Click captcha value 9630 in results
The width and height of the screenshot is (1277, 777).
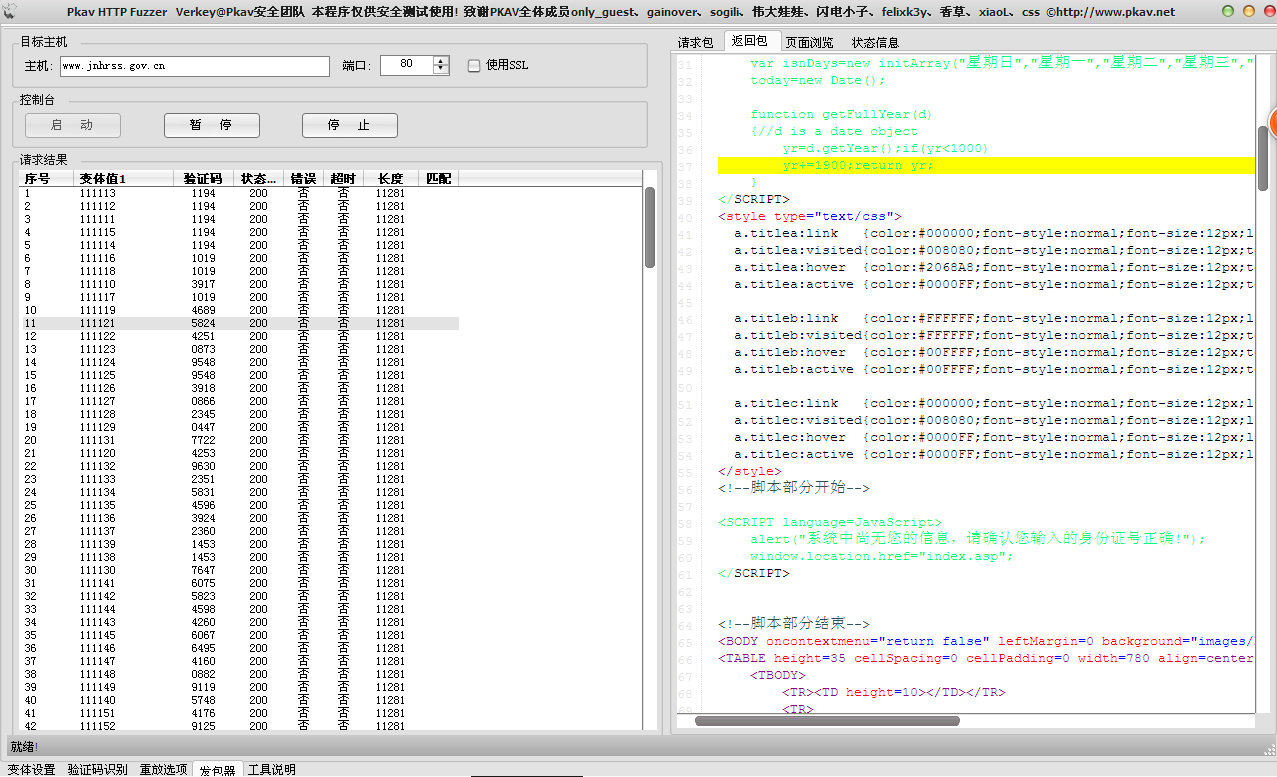[203, 466]
